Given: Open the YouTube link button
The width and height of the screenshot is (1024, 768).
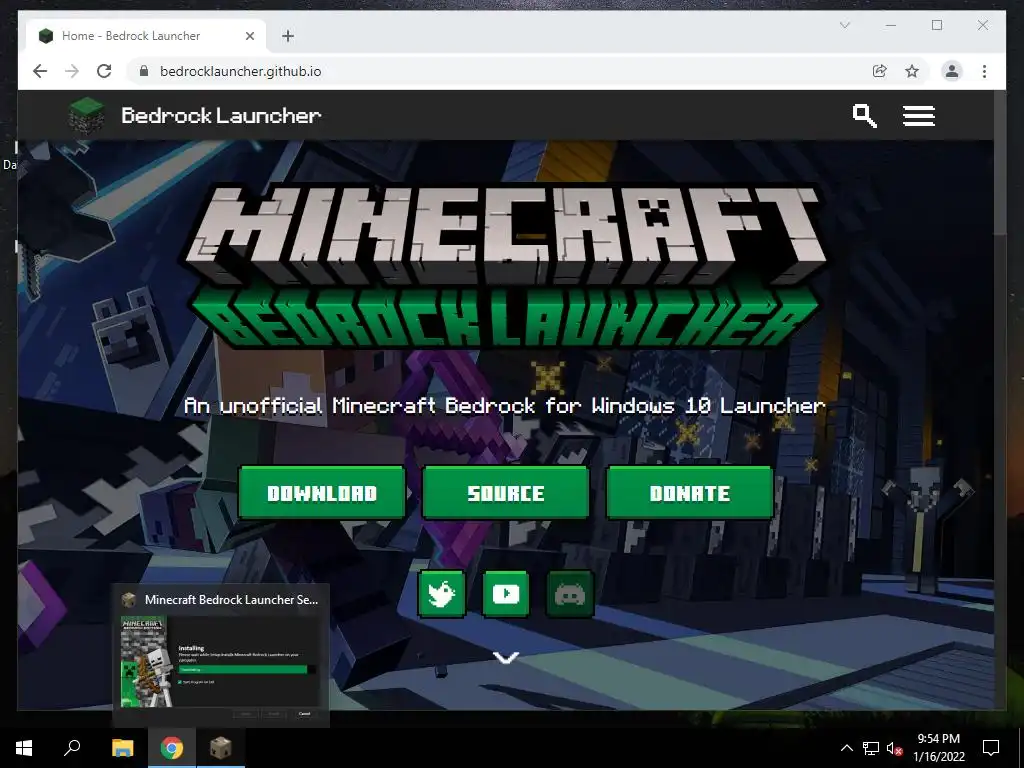Looking at the screenshot, I should (x=505, y=594).
